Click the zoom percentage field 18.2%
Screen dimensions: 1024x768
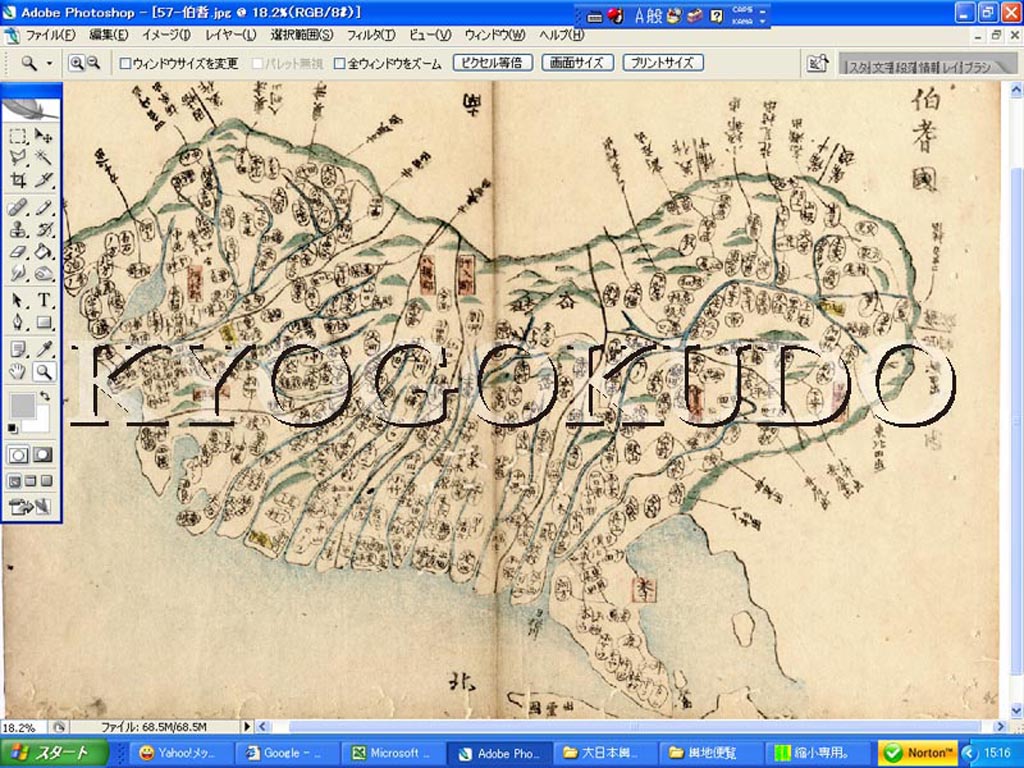point(25,727)
